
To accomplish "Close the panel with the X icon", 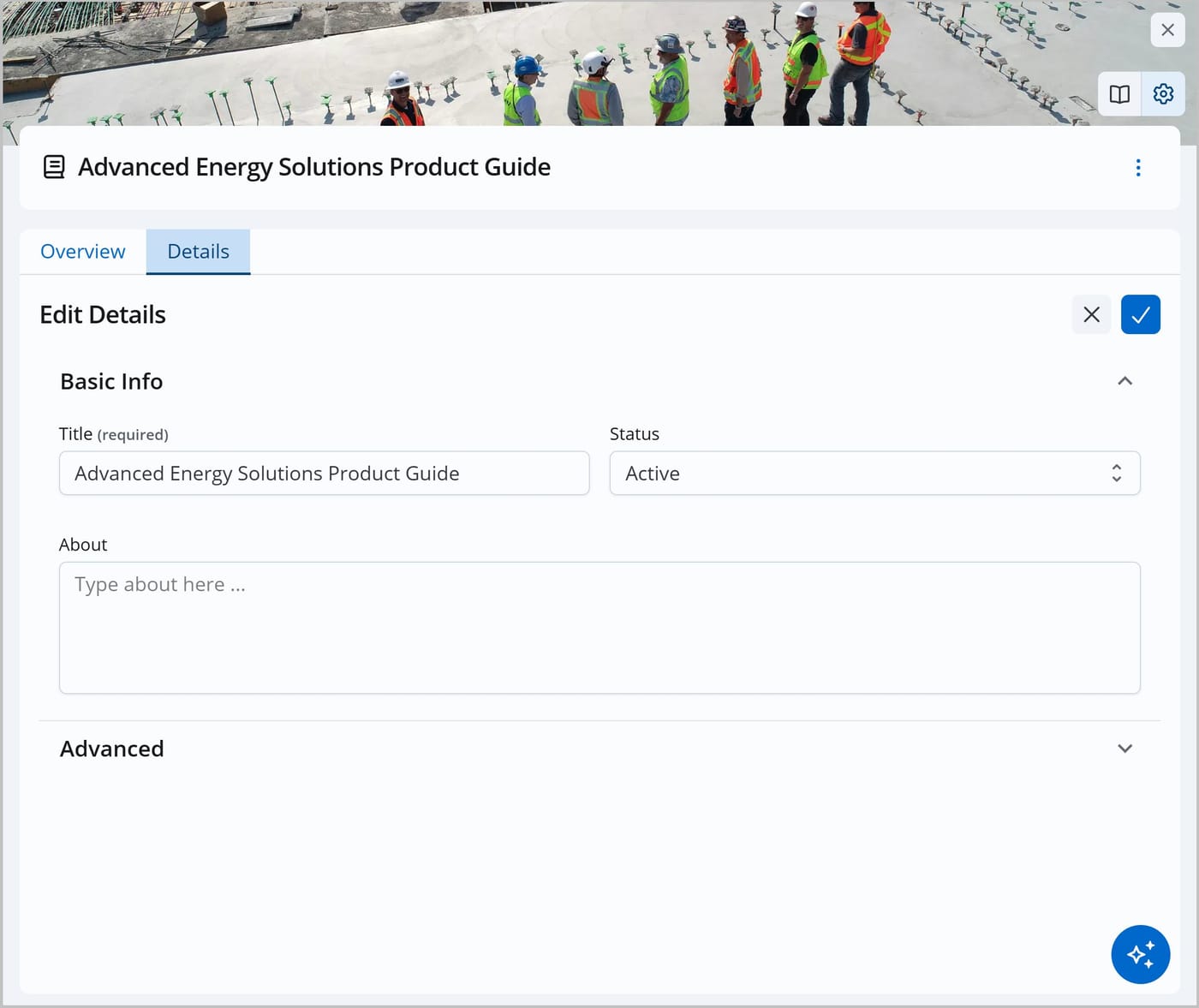I will pyautogui.click(x=1167, y=30).
